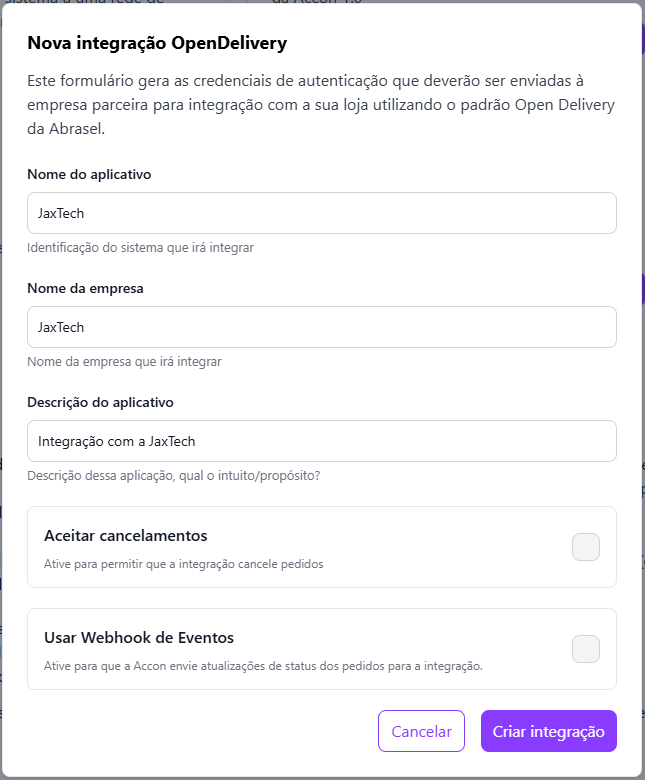Screen dimensions: 645x780
Task: Click the description about Accon envie atualizações de status
Action: tap(263, 666)
